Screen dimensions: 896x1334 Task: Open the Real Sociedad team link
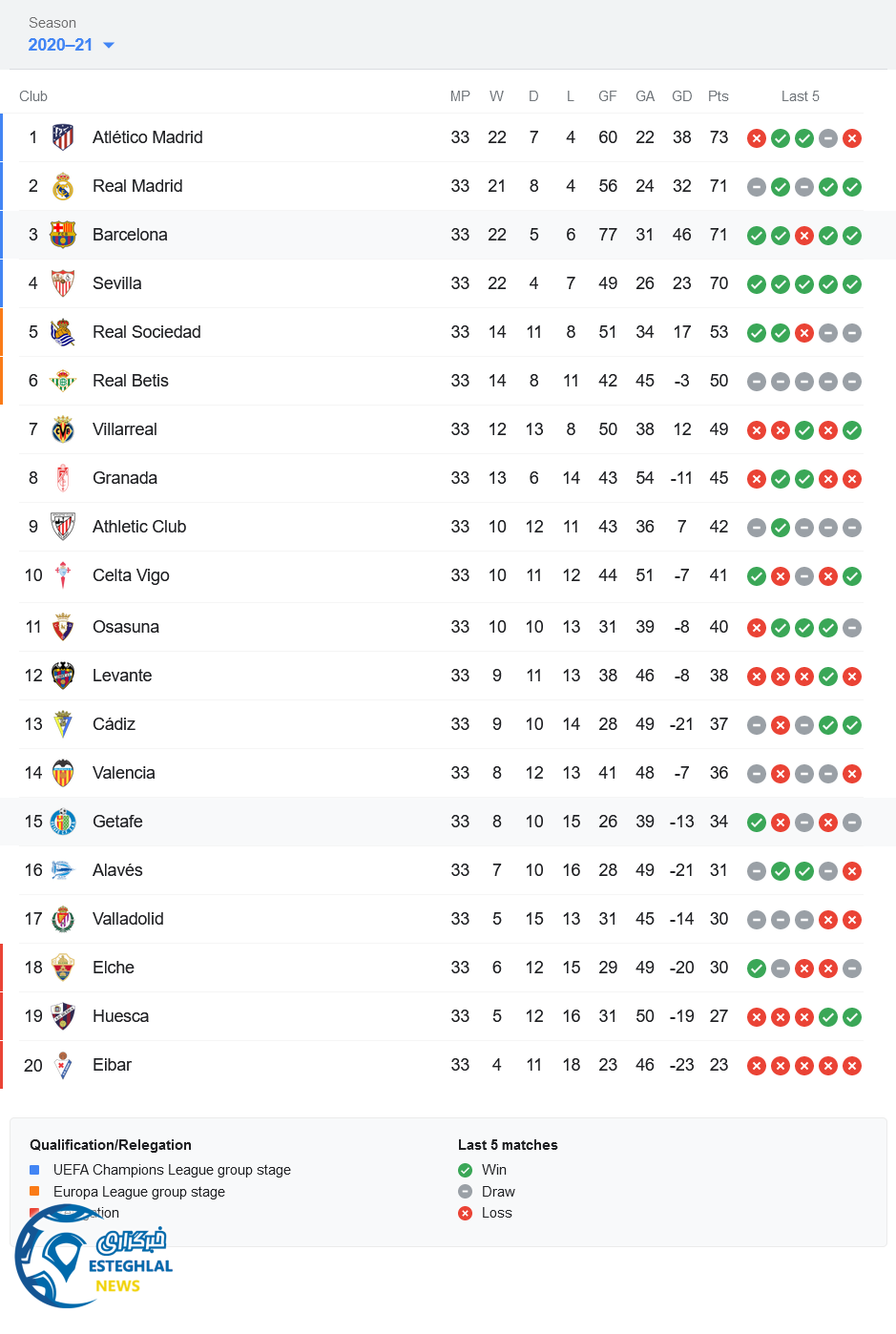click(x=146, y=332)
